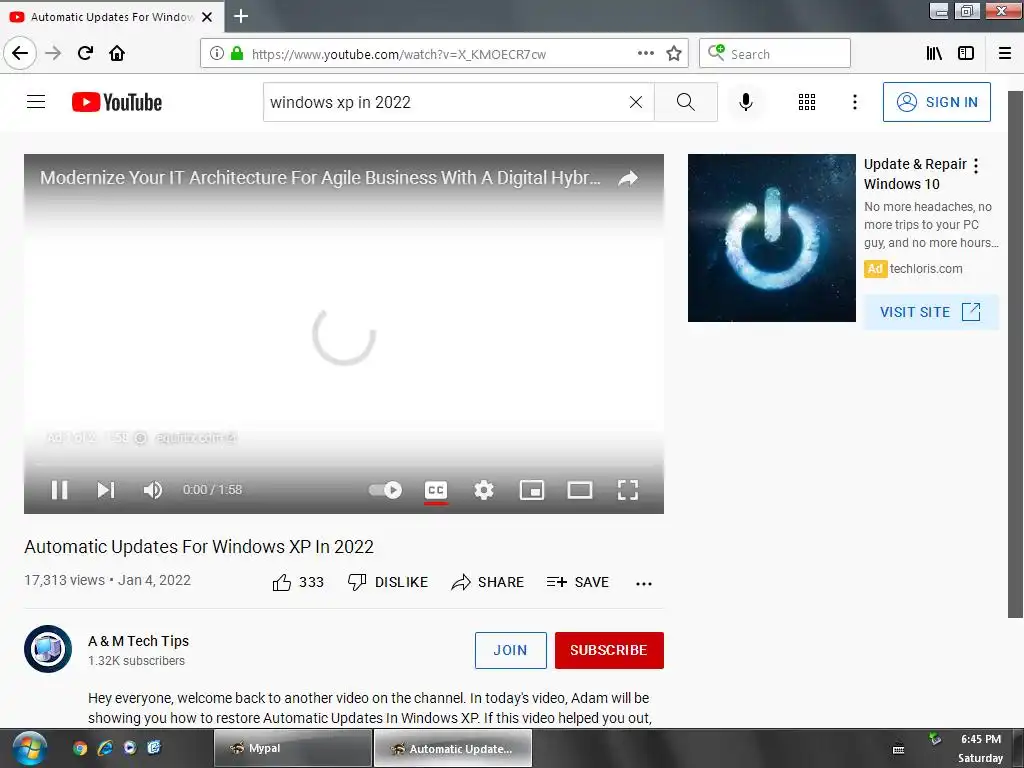Viewport: 1024px width, 768px height.
Task: Bookmark this page with the star icon
Action: coord(674,53)
